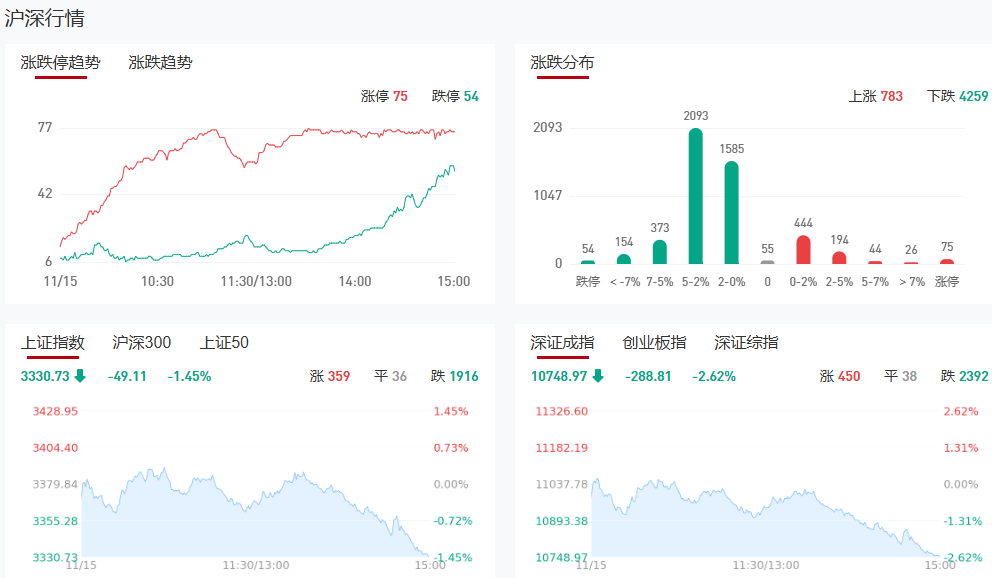The image size is (992, 578).
Task: Open the 涨跌趋势 tab
Action: (160, 63)
